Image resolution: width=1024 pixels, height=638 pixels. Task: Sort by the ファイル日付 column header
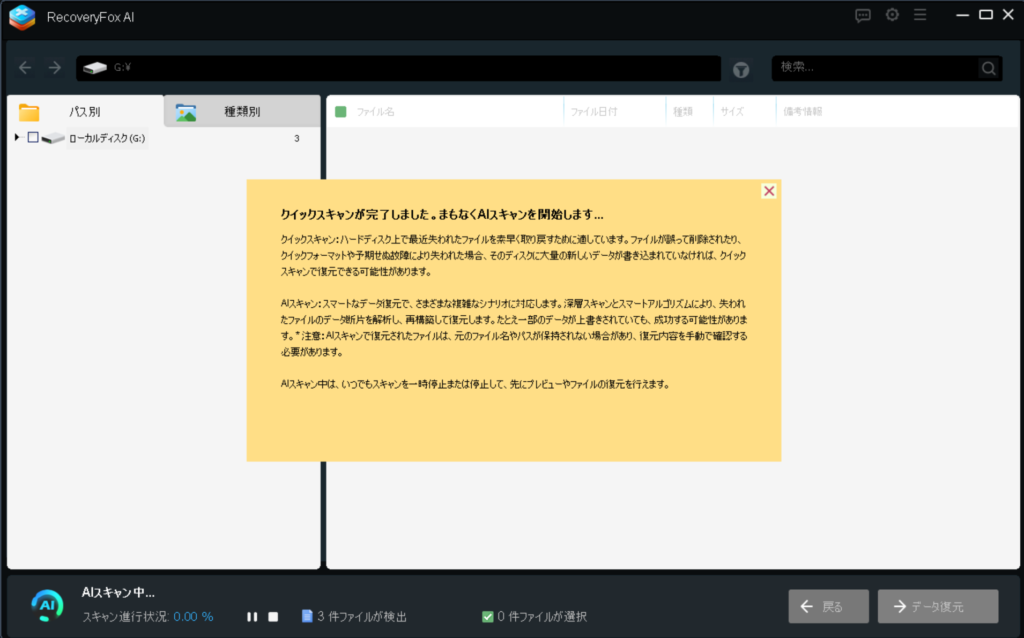pyautogui.click(x=594, y=112)
